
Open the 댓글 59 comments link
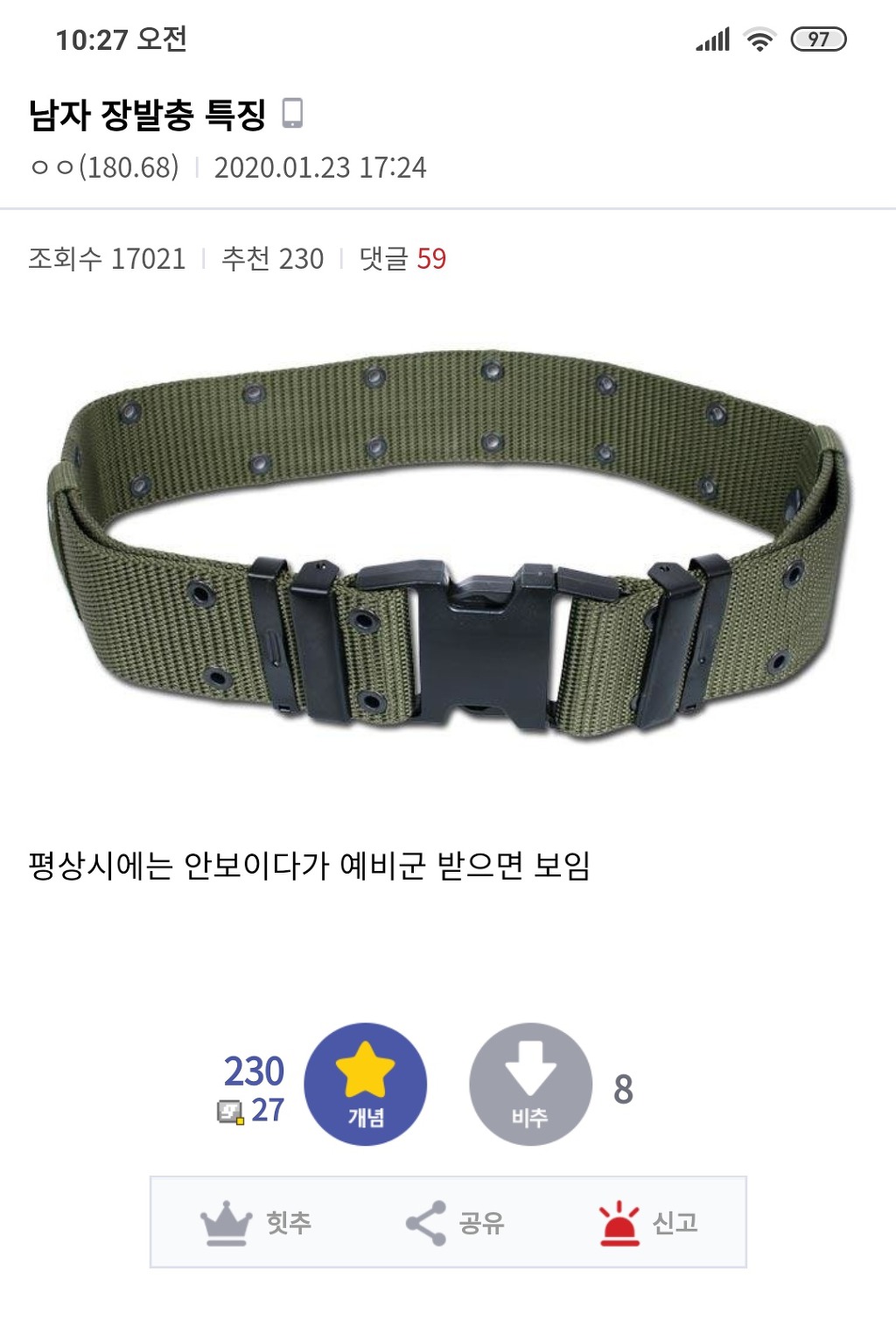[x=402, y=259]
